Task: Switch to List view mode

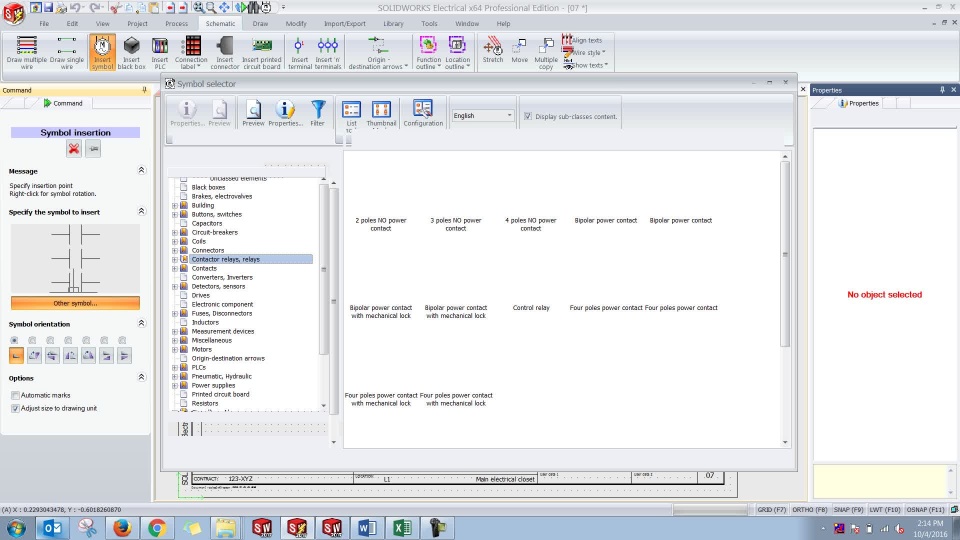Action: pyautogui.click(x=351, y=114)
